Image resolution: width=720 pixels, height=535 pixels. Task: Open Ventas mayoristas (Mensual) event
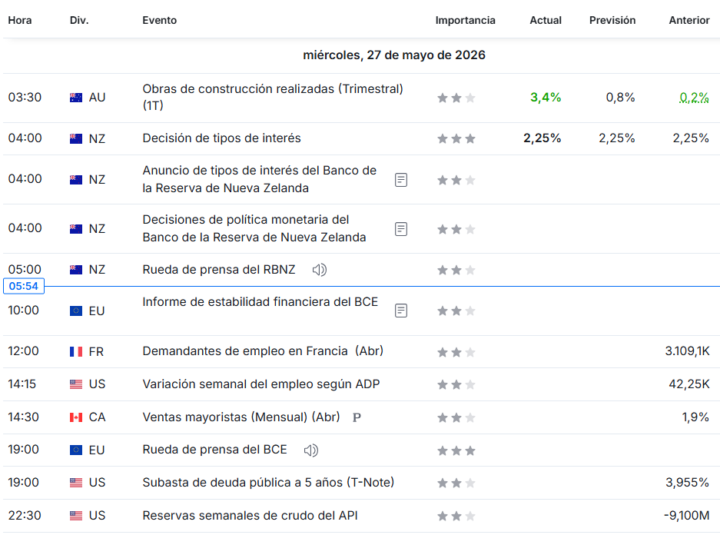[x=241, y=417]
